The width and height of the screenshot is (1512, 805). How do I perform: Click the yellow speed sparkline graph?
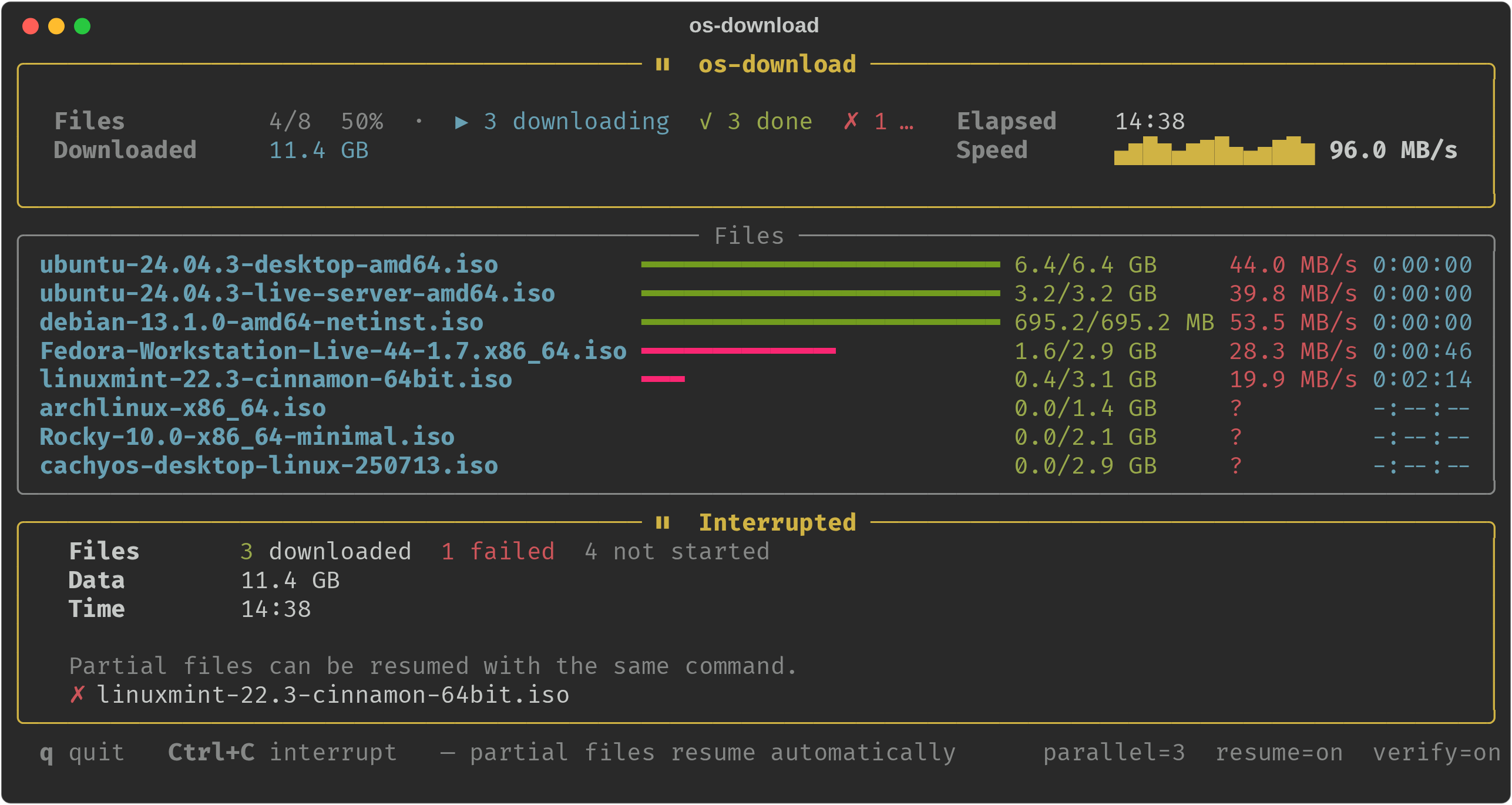pos(1214,150)
